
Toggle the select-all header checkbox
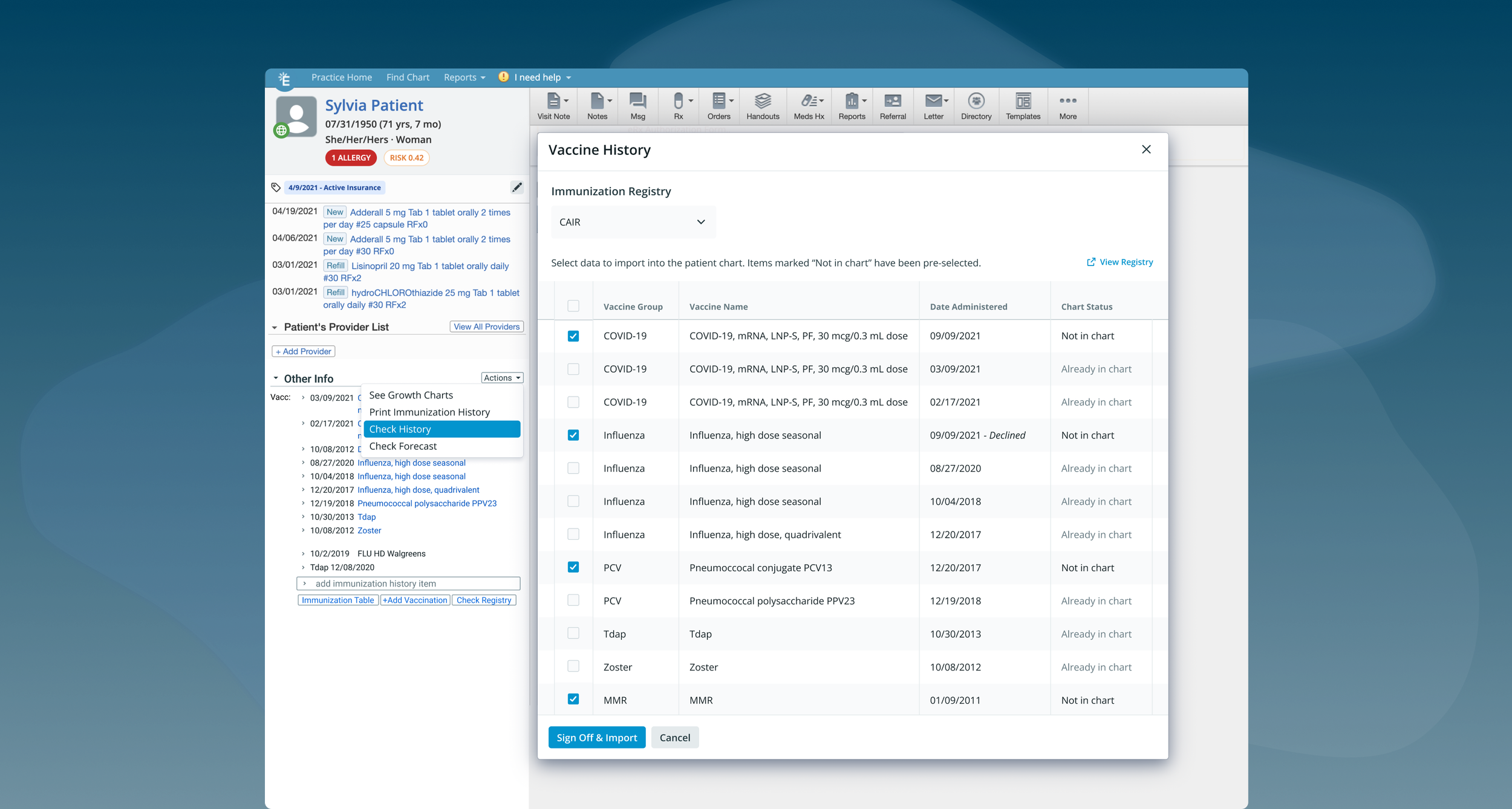pos(573,306)
